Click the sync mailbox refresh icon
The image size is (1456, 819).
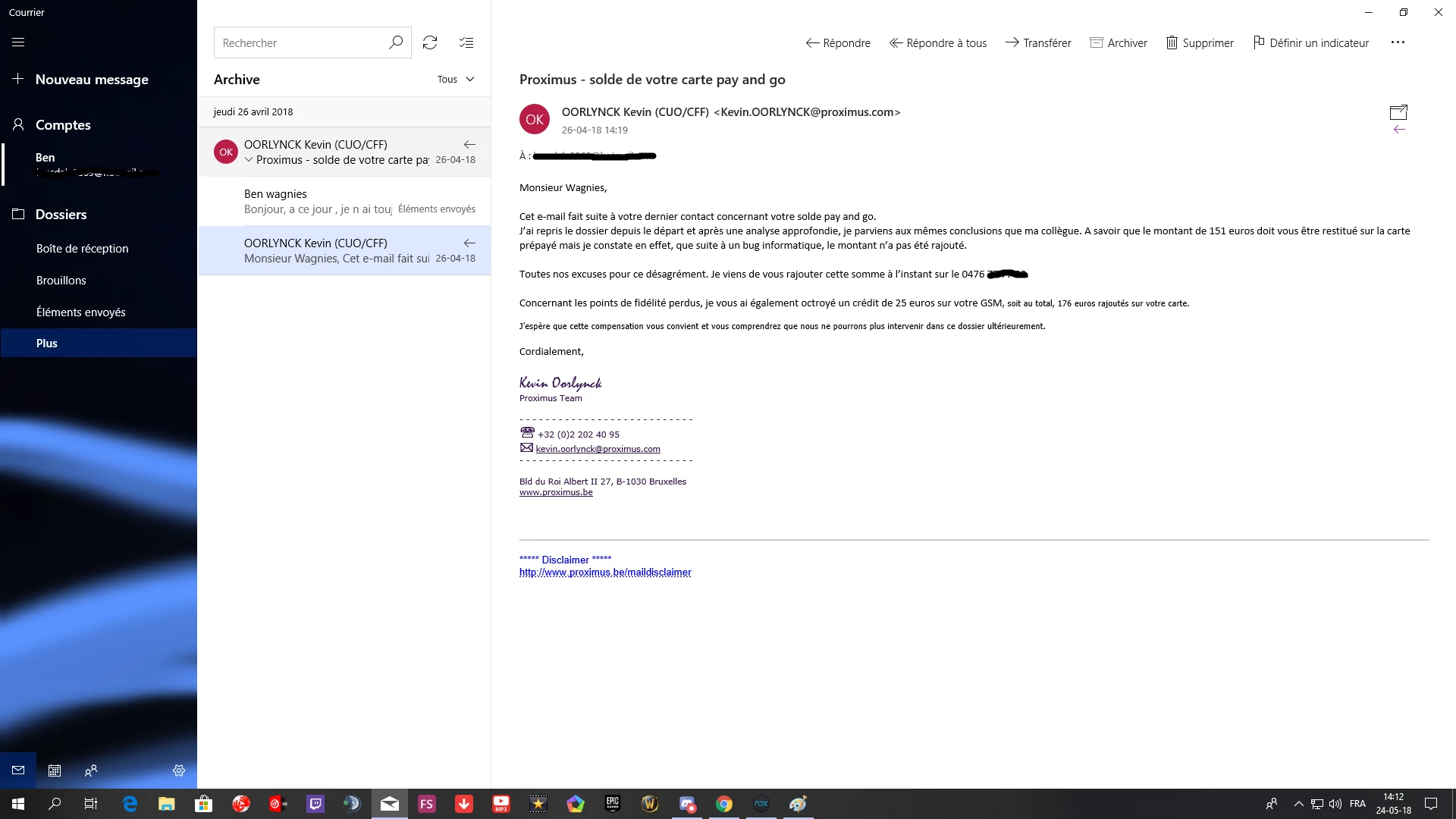pyautogui.click(x=430, y=42)
